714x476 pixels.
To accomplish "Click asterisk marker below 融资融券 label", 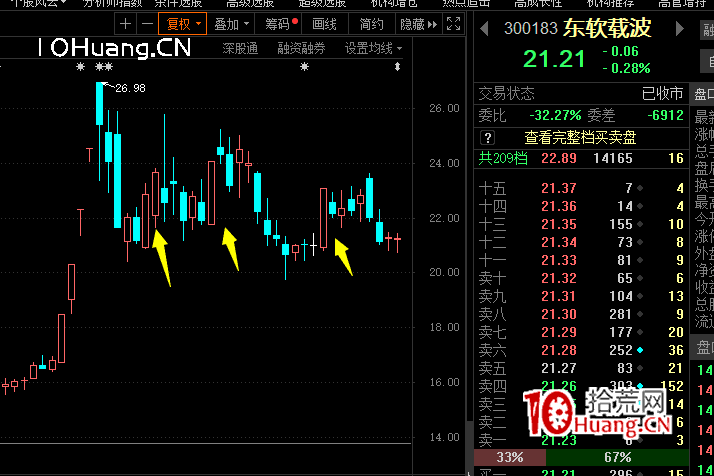I will coord(305,67).
